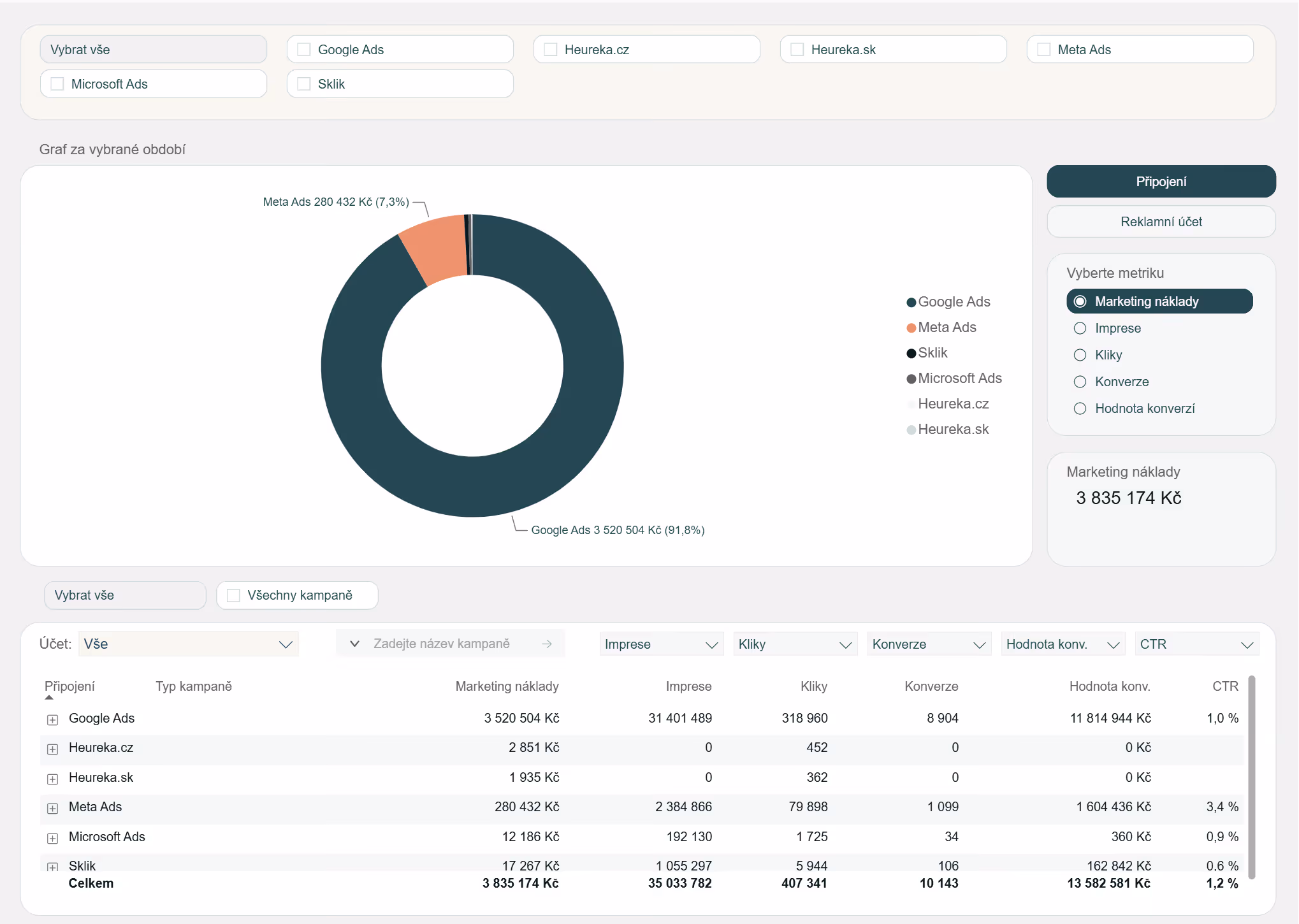Click the table vertical scrollbar
The image size is (1299, 924).
pyautogui.click(x=1252, y=777)
